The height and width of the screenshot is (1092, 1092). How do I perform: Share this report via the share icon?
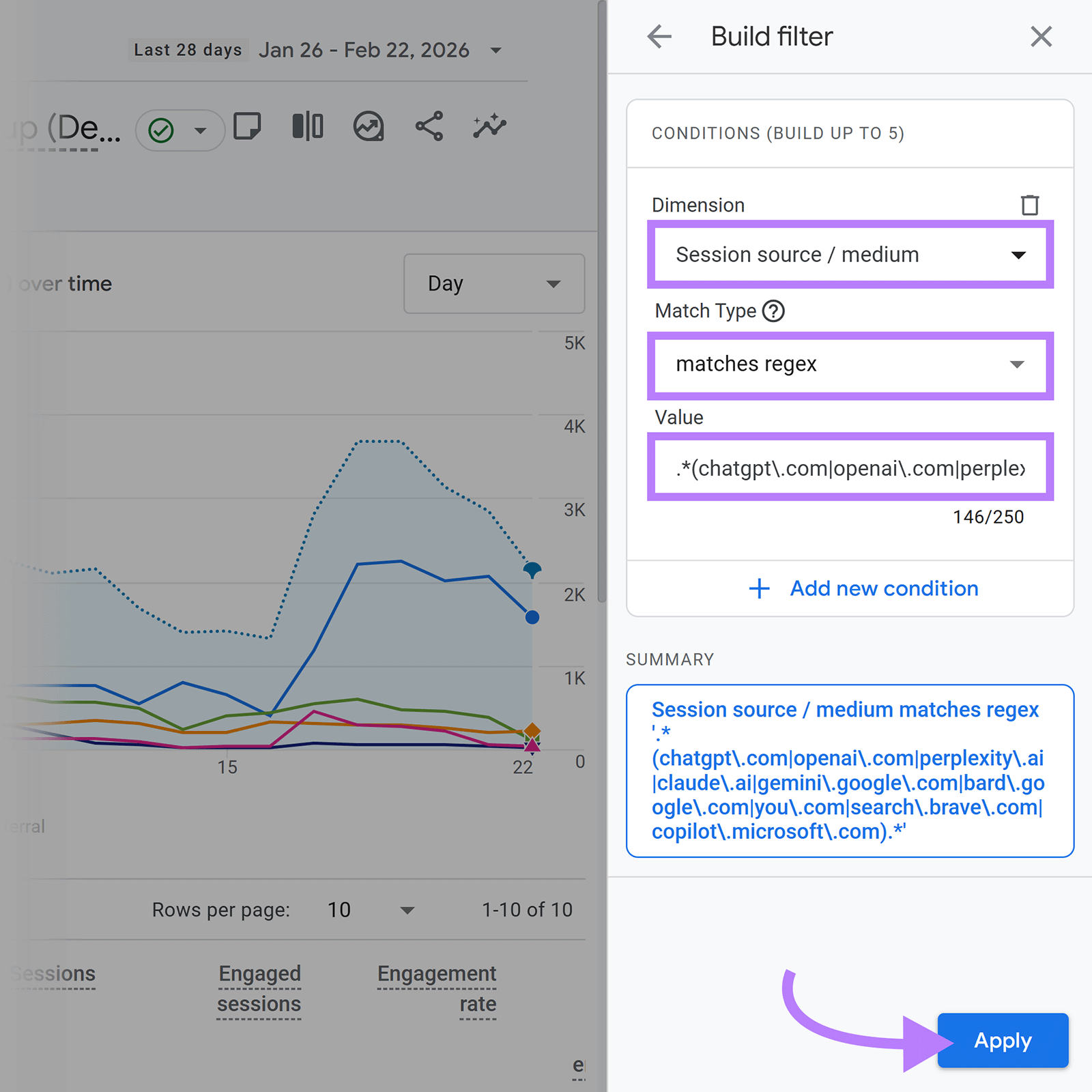pyautogui.click(x=428, y=126)
